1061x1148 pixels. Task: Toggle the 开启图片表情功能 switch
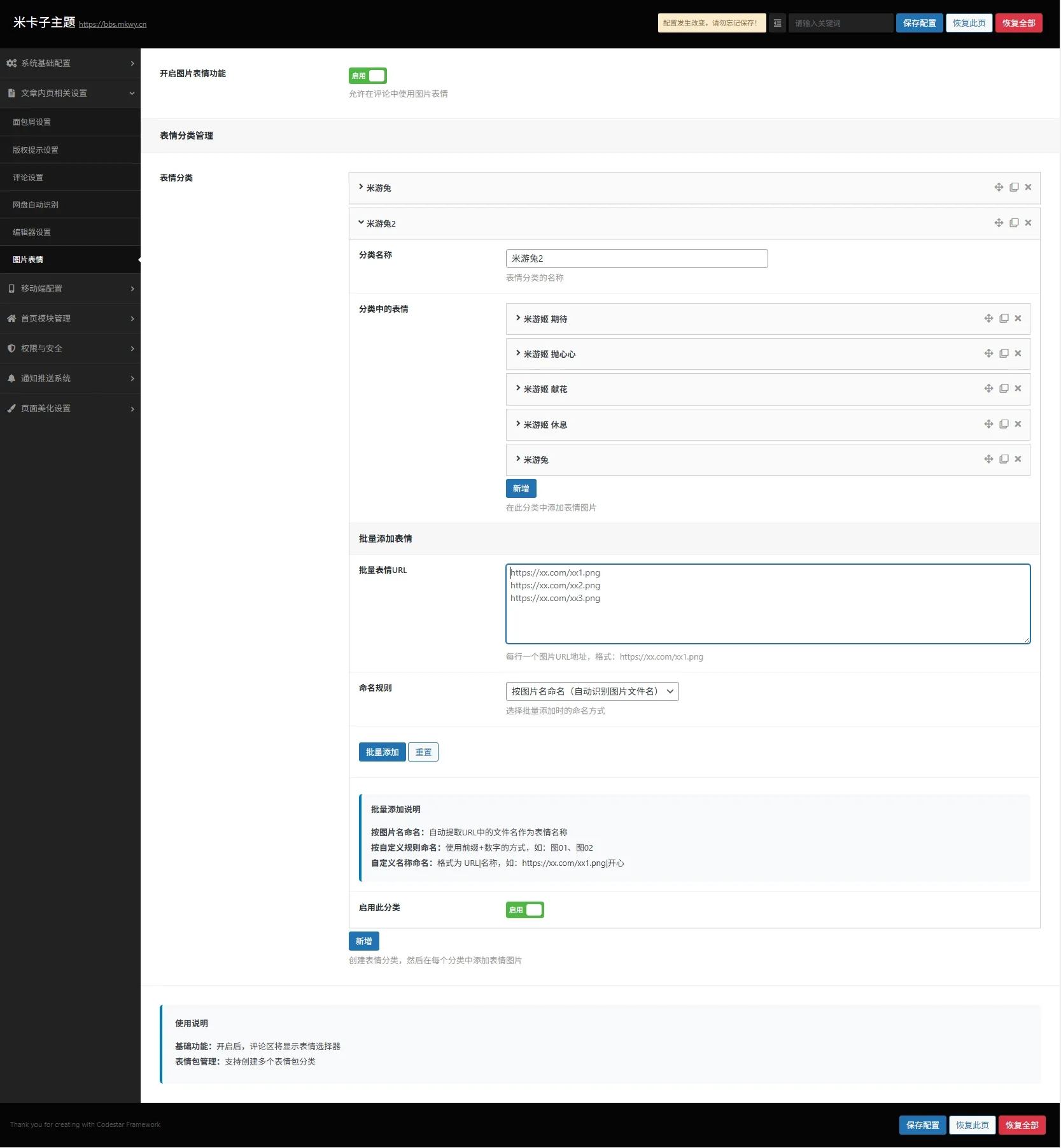[x=367, y=76]
